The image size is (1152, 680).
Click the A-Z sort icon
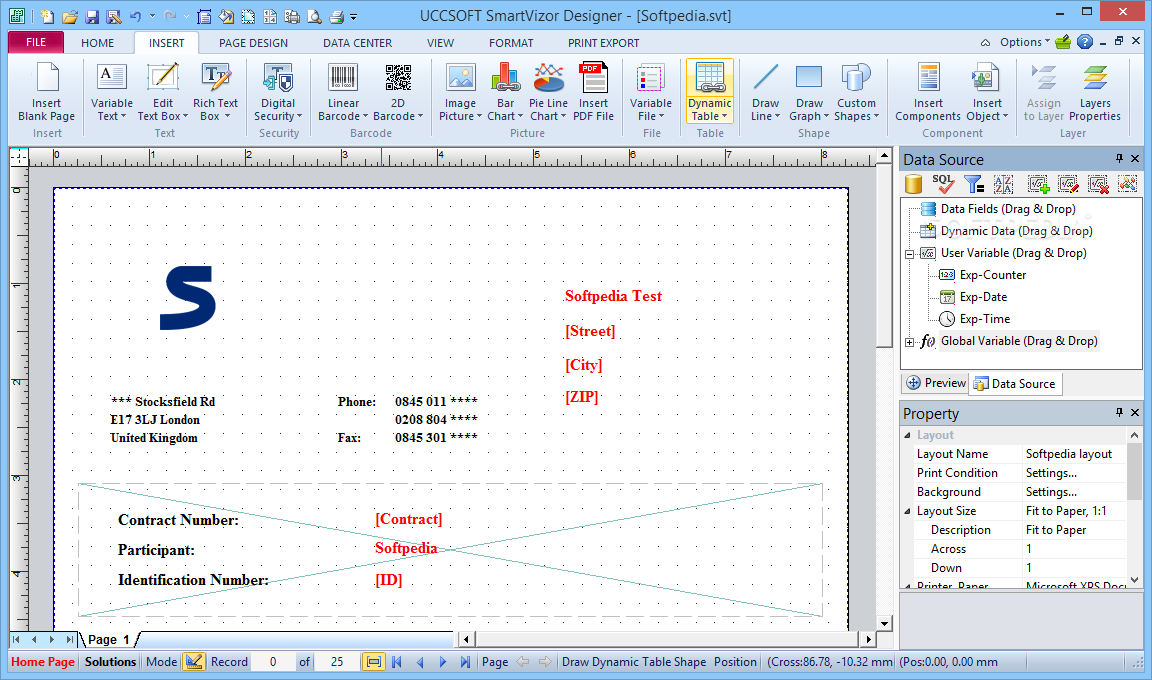click(x=1004, y=184)
